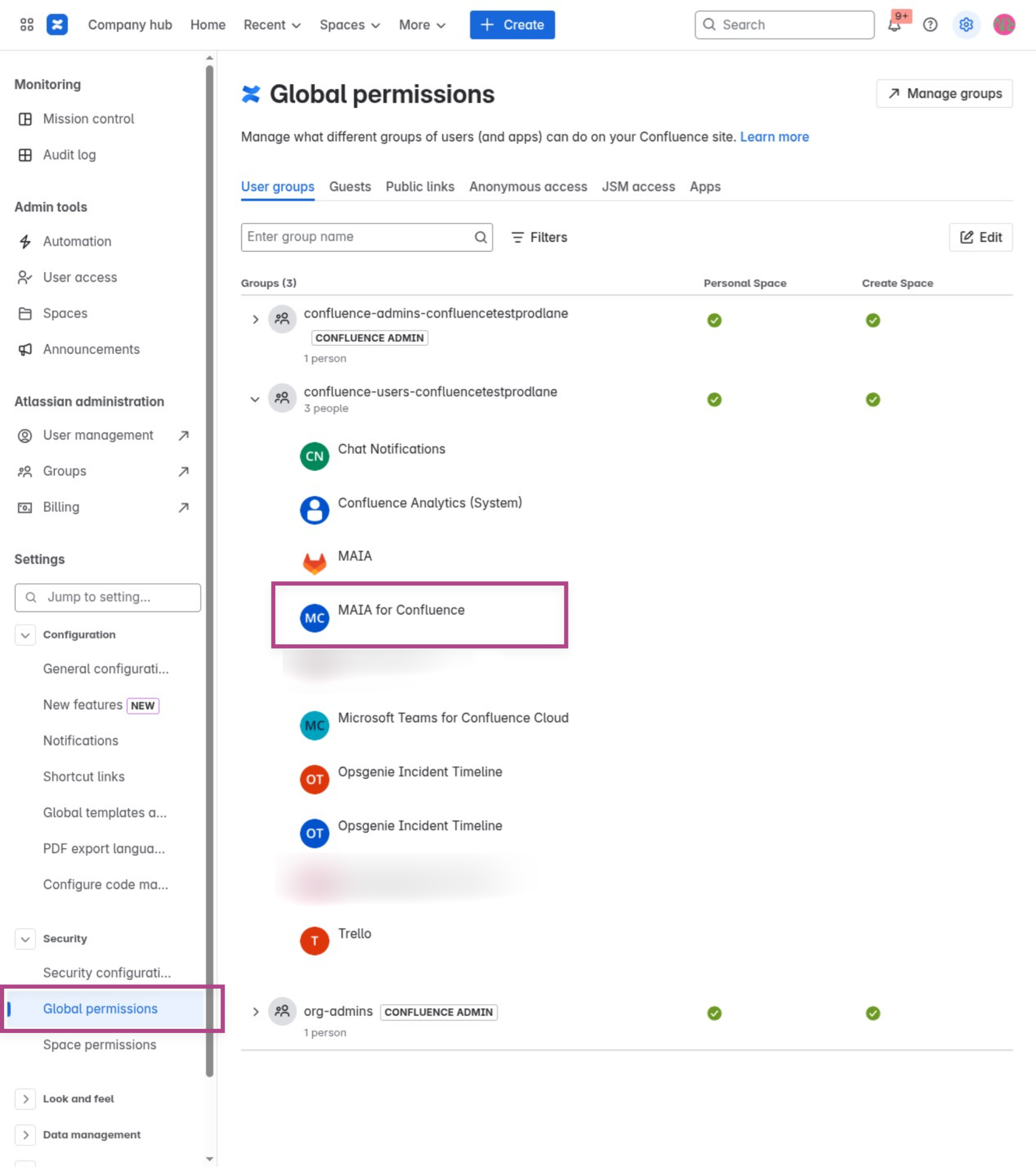Screen dimensions: 1036x1167
Task: Click the Manage groups button
Action: 945,94
